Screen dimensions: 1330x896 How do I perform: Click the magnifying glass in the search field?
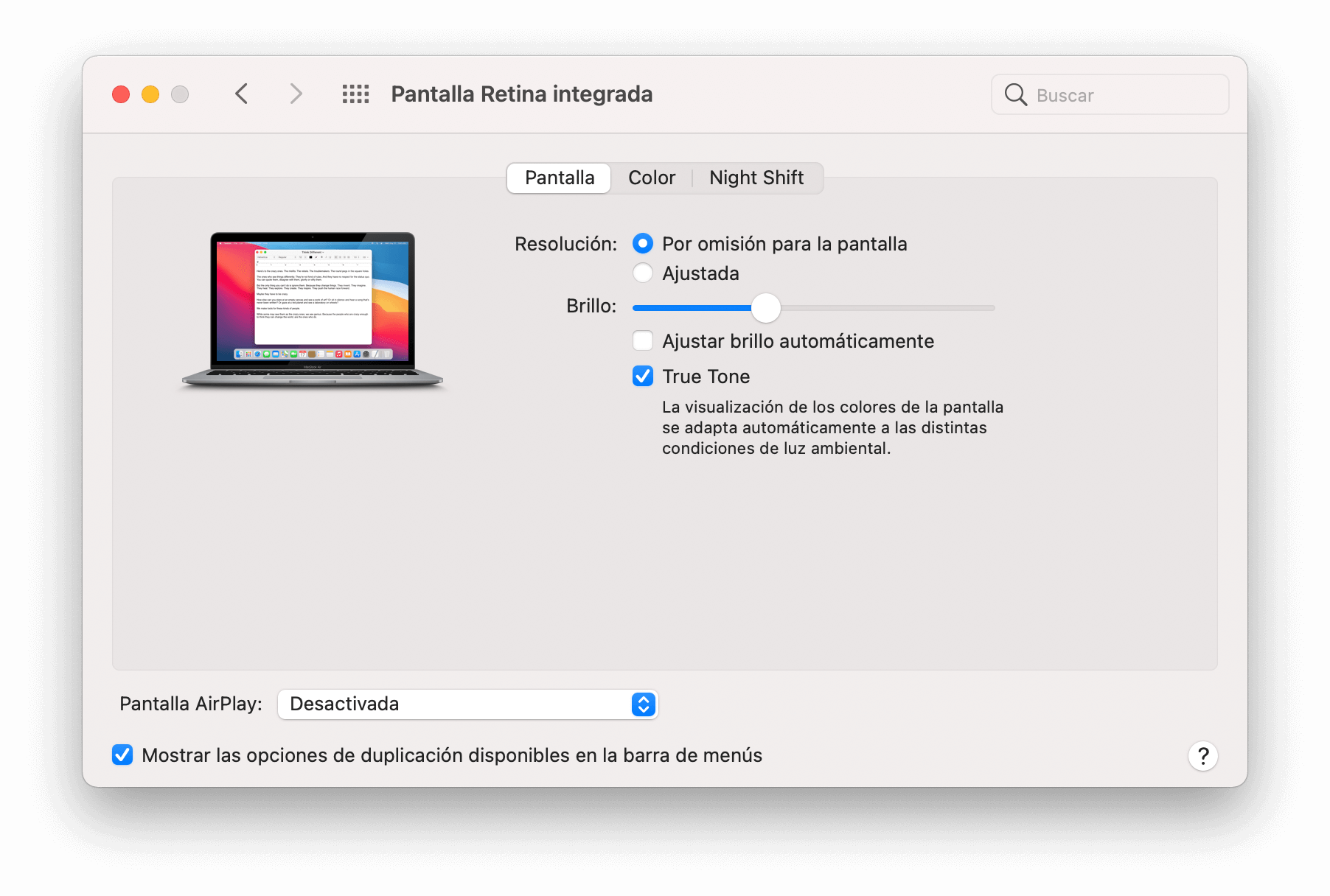(x=1017, y=95)
